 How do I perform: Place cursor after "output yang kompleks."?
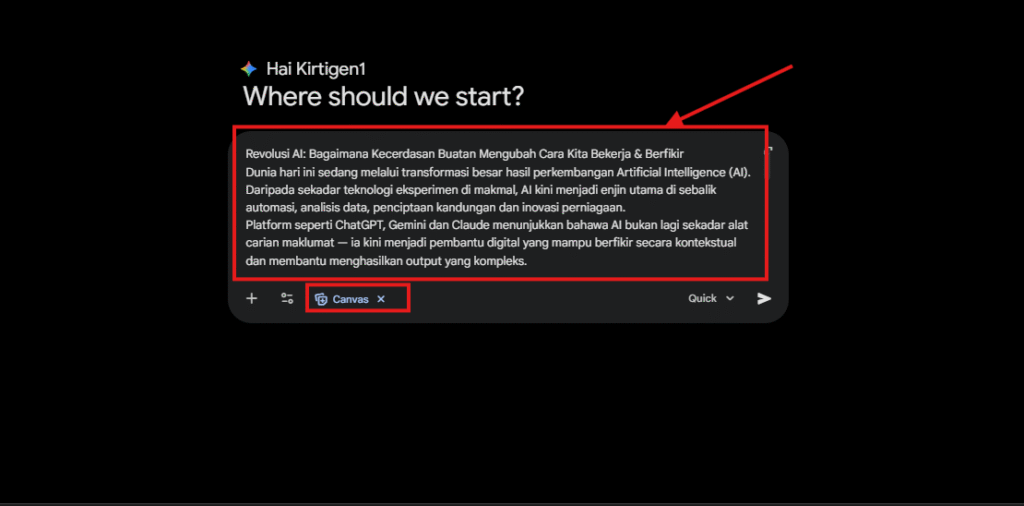tap(528, 262)
